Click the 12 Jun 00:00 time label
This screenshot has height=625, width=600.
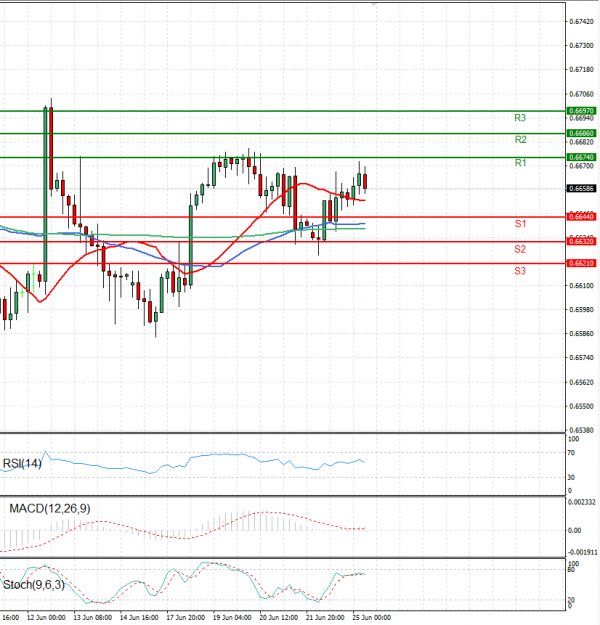pos(46,617)
